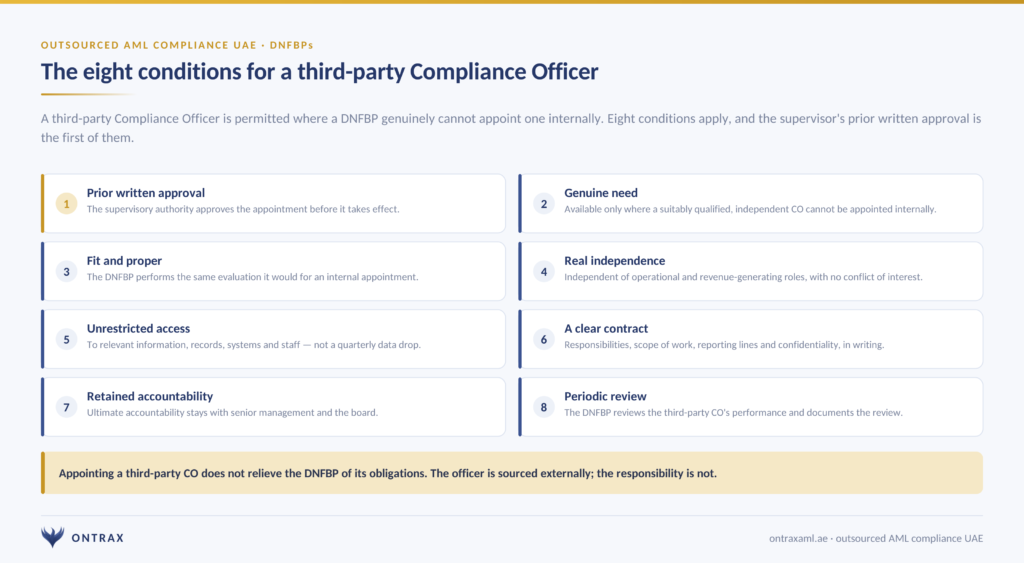Click the number 3 badge beside Fit and proper

(66, 272)
